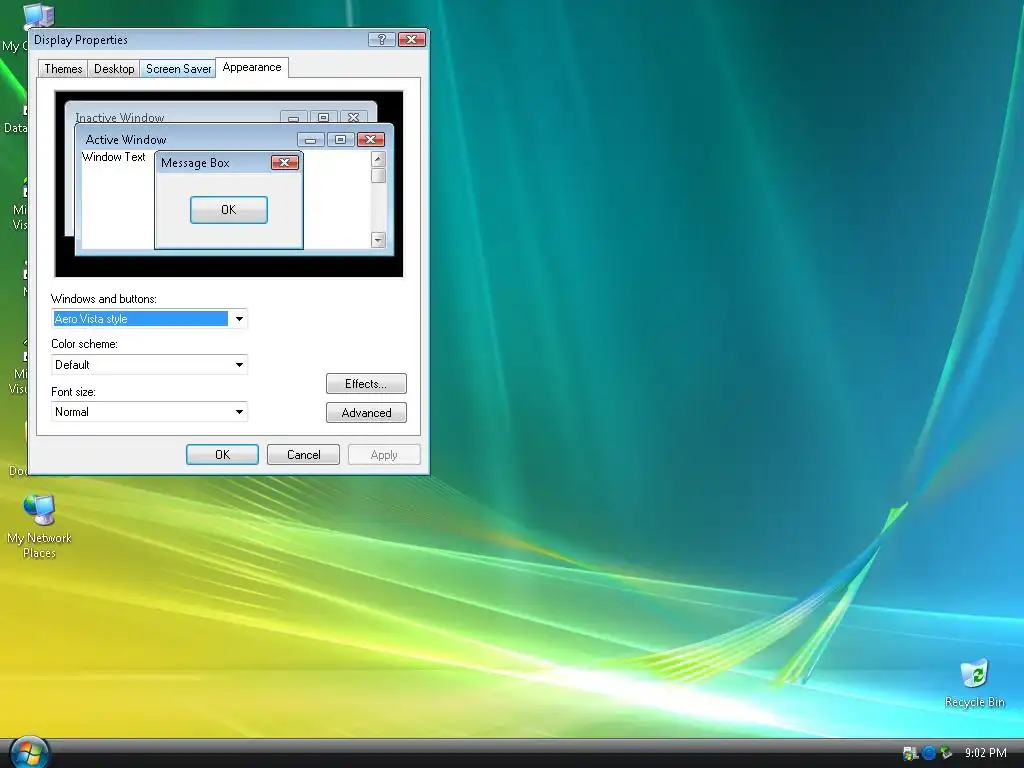Select the Appearance tab
This screenshot has height=768, width=1024.
[x=252, y=67]
